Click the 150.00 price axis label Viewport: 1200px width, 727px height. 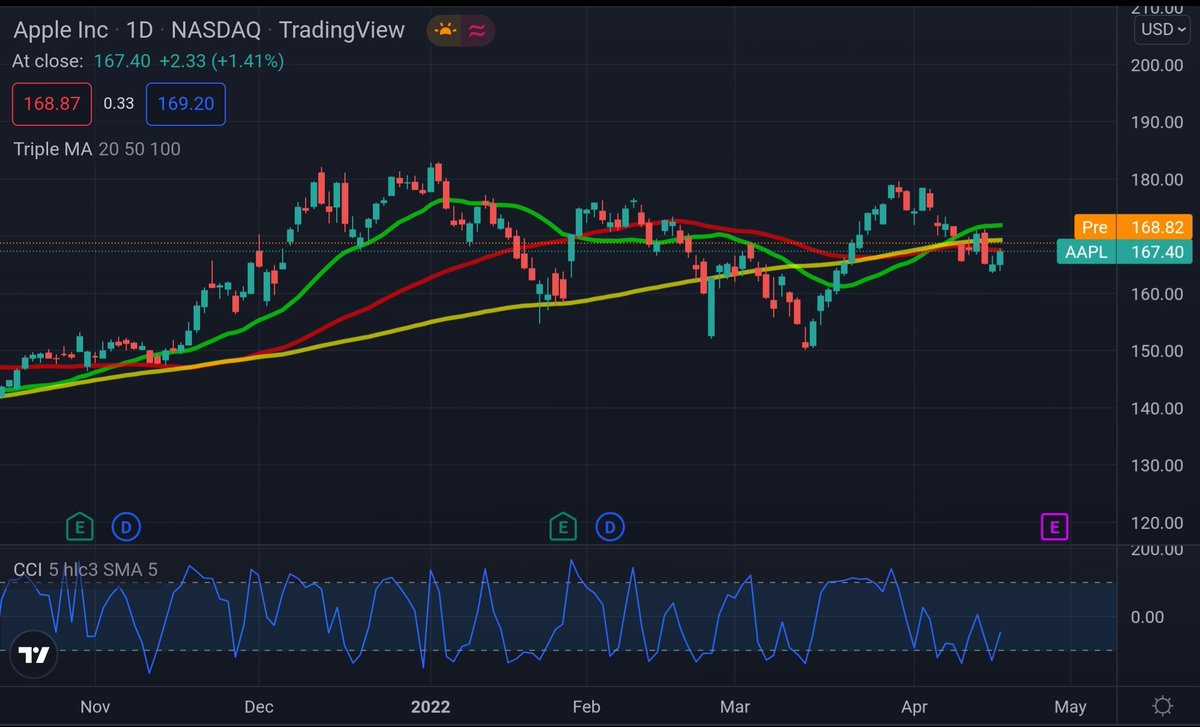coord(1157,351)
